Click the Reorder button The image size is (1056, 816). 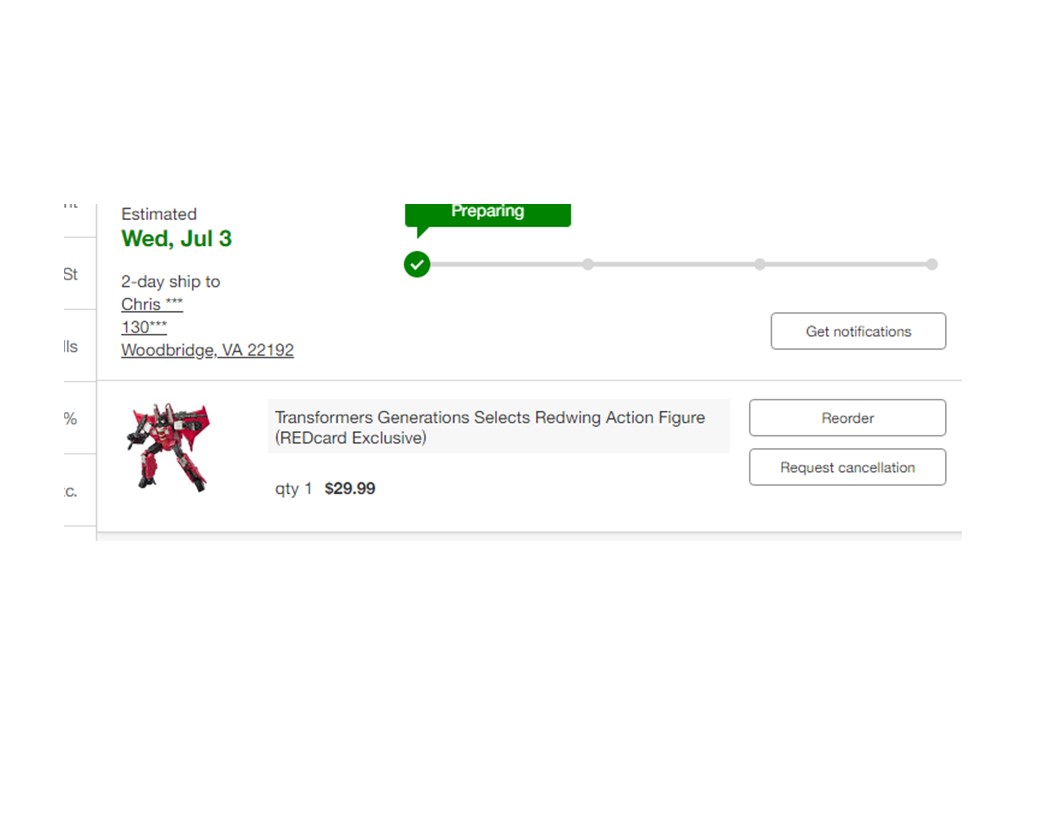[847, 418]
